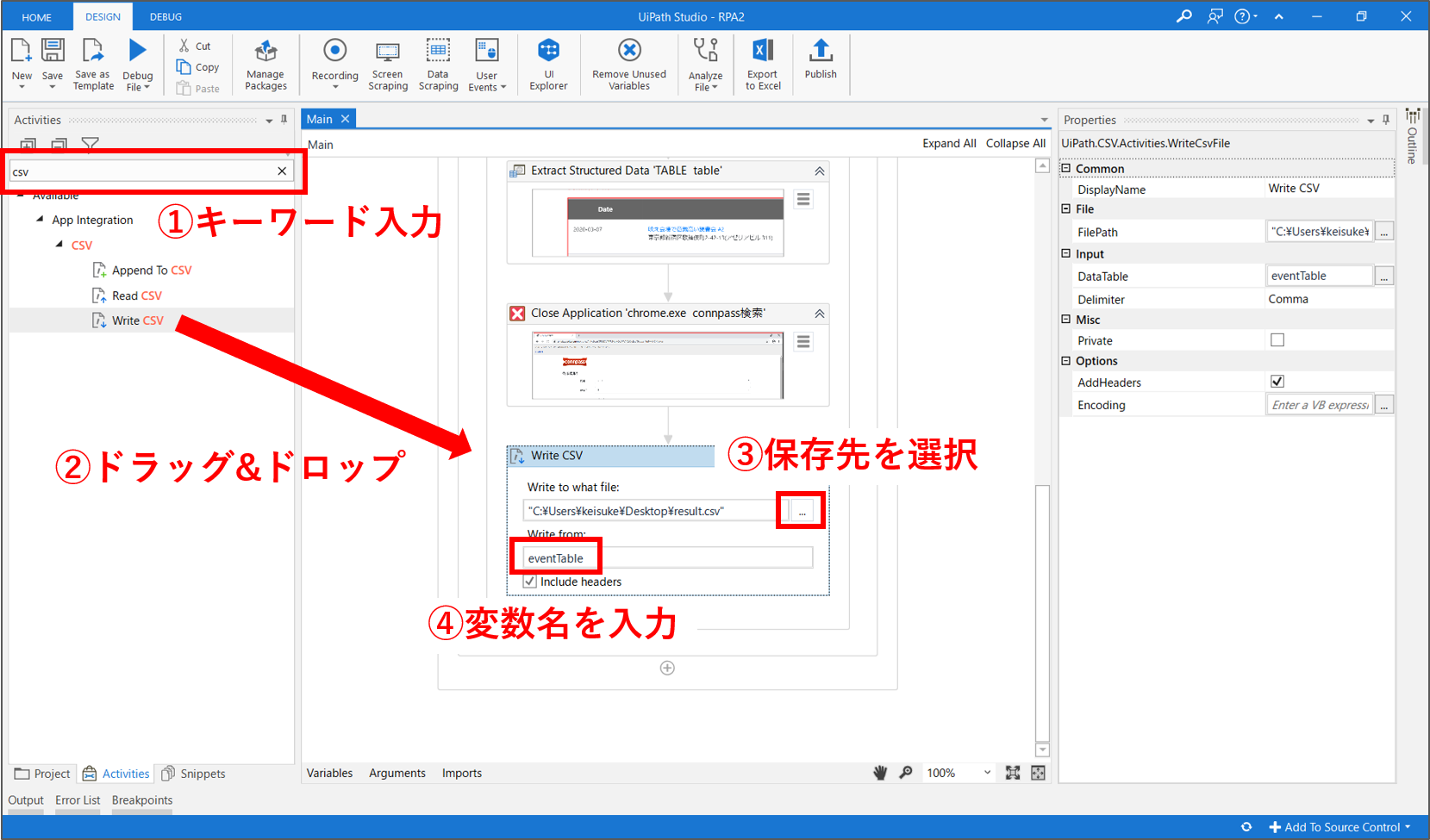Viewport: 1430px width, 840px height.
Task: Click Remove Unused Variables
Action: pyautogui.click(x=629, y=65)
